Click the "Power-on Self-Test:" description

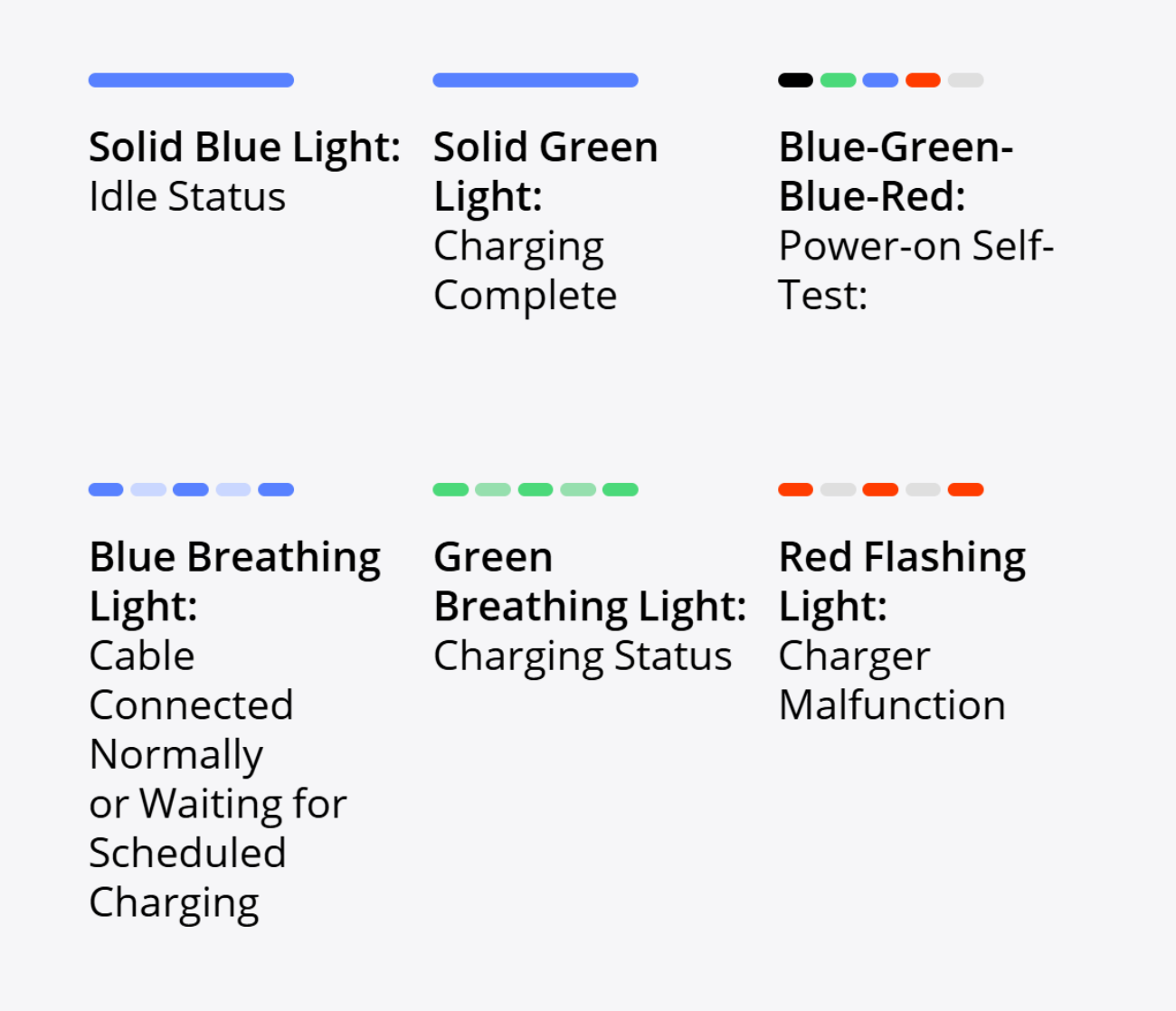pos(915,270)
